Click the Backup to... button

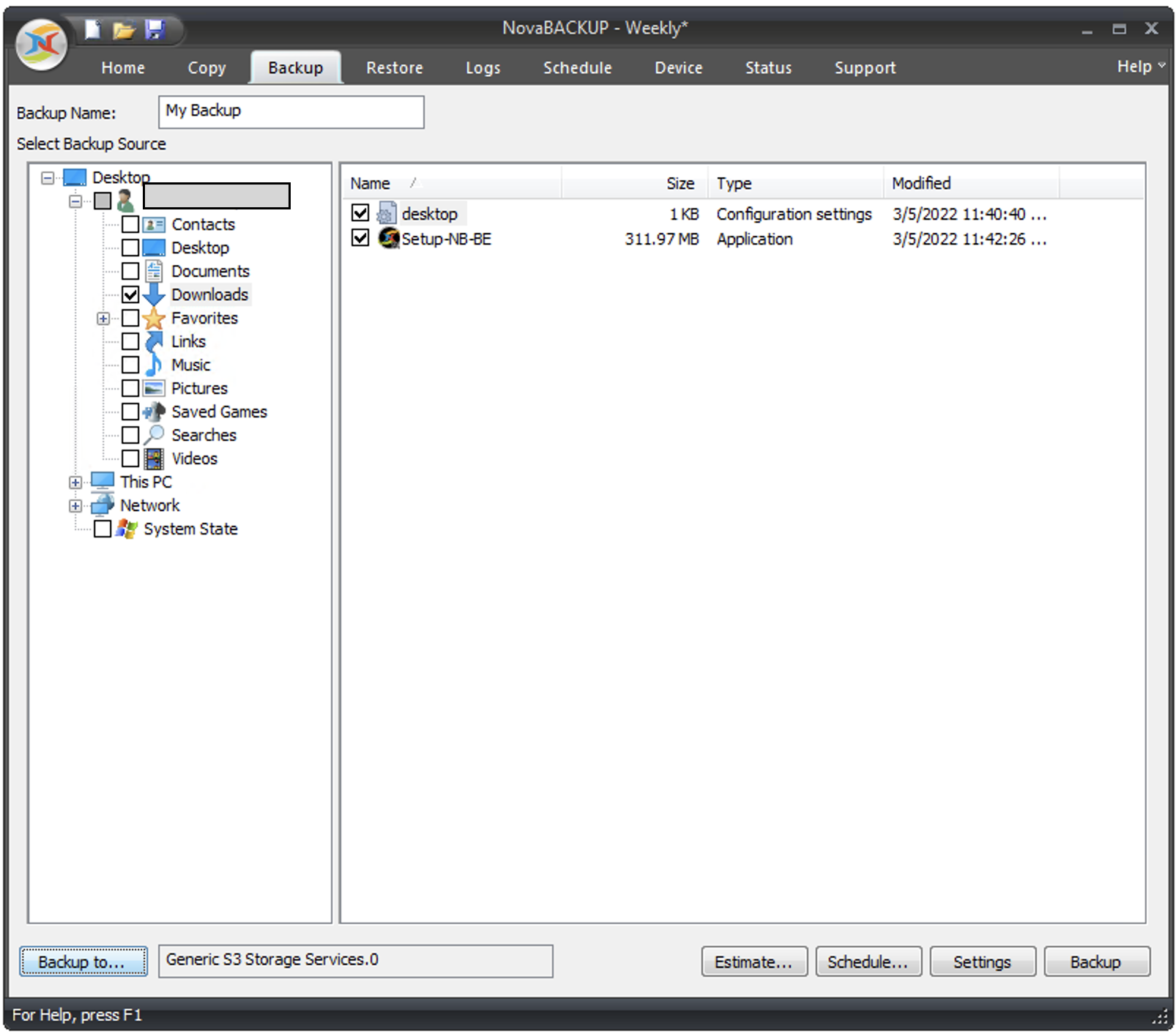coord(83,962)
